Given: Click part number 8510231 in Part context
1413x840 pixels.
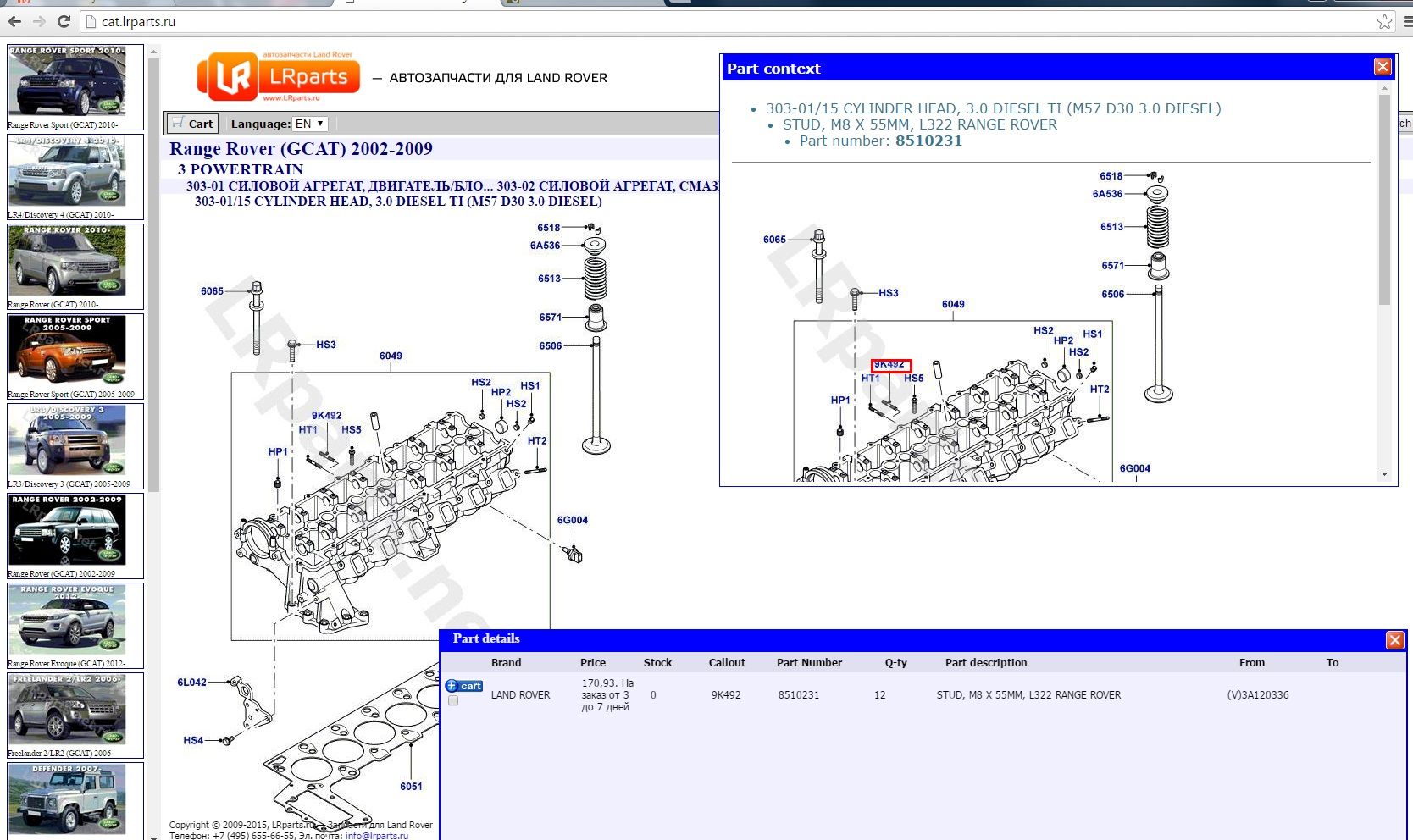Looking at the screenshot, I should pos(928,141).
